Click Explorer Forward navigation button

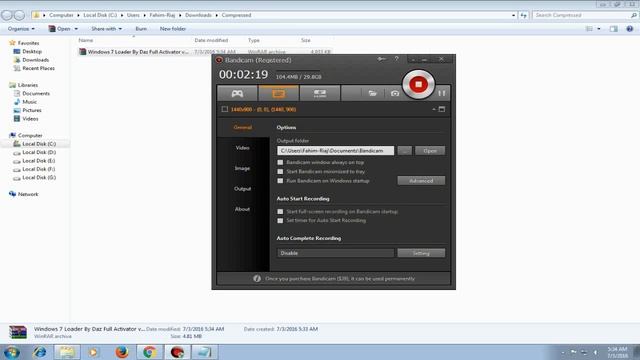pos(19,15)
